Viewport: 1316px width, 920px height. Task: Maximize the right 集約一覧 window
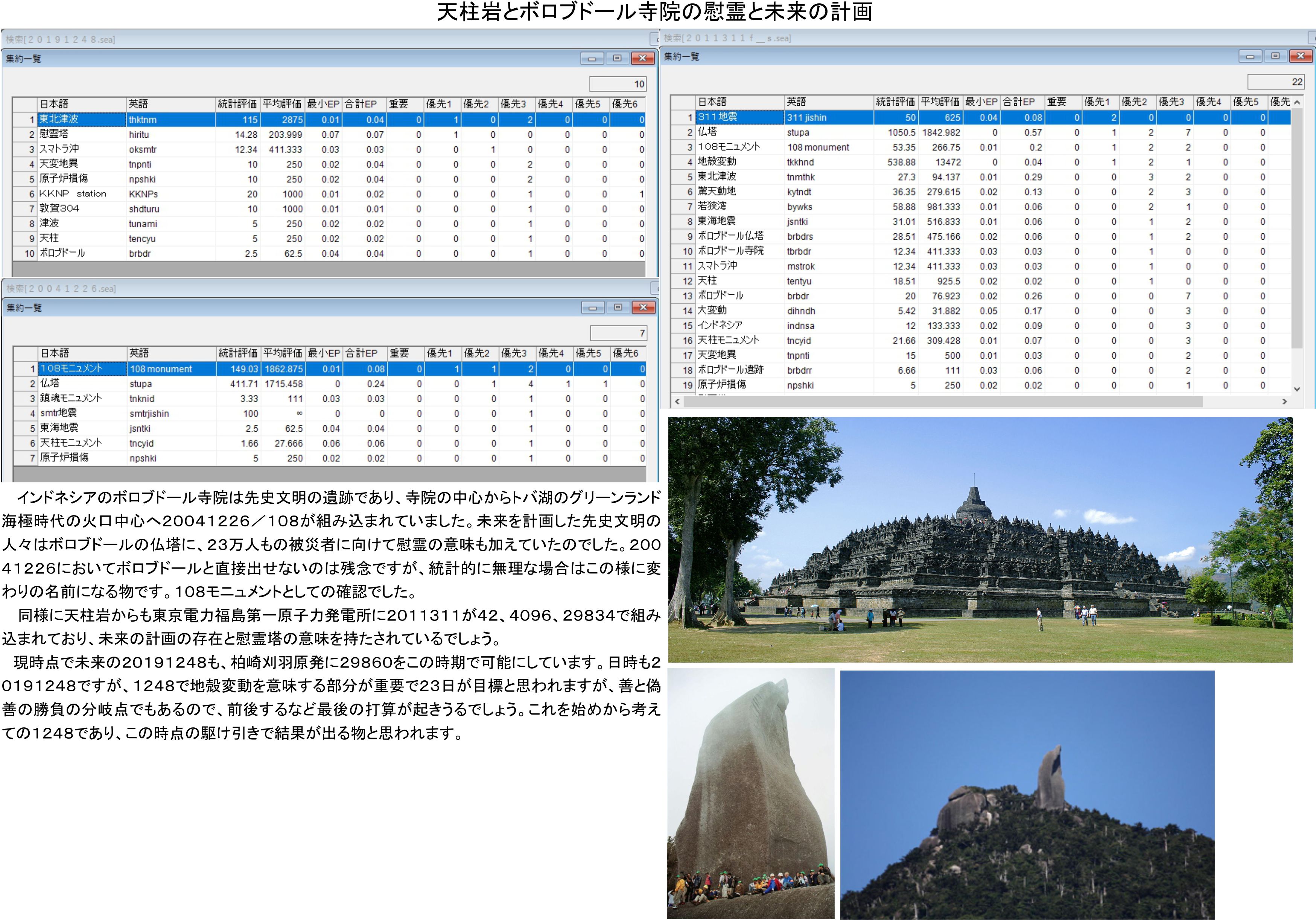coord(1275,56)
